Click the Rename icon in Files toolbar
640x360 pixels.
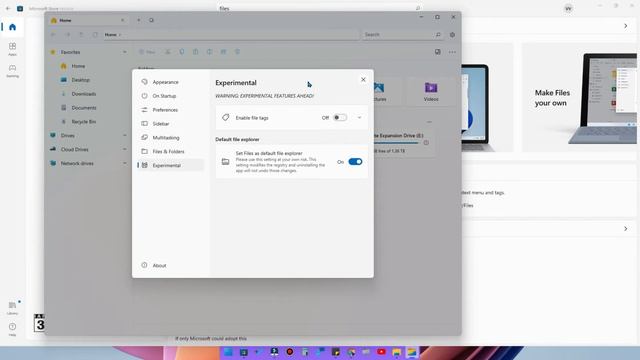[x=209, y=52]
